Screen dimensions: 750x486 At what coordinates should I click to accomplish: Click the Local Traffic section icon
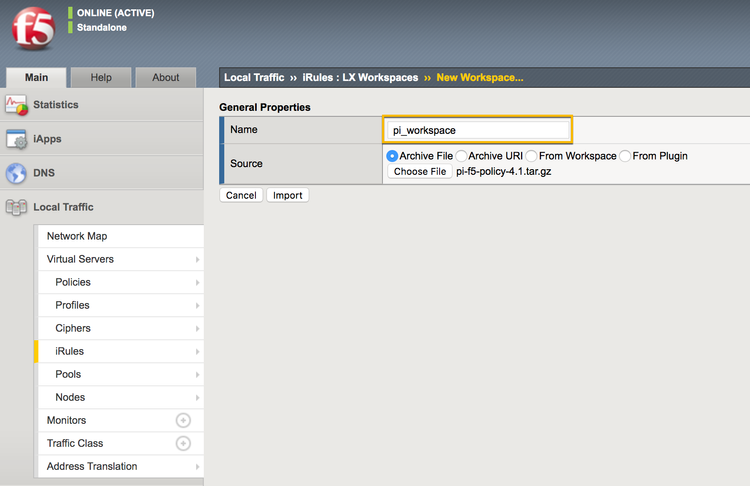[x=16, y=207]
